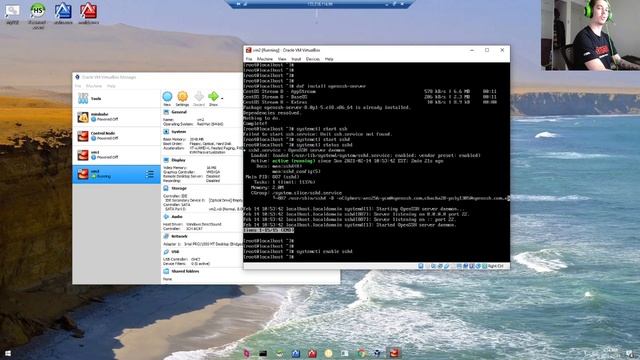Open Chrome from the taskbar

click(x=361, y=353)
